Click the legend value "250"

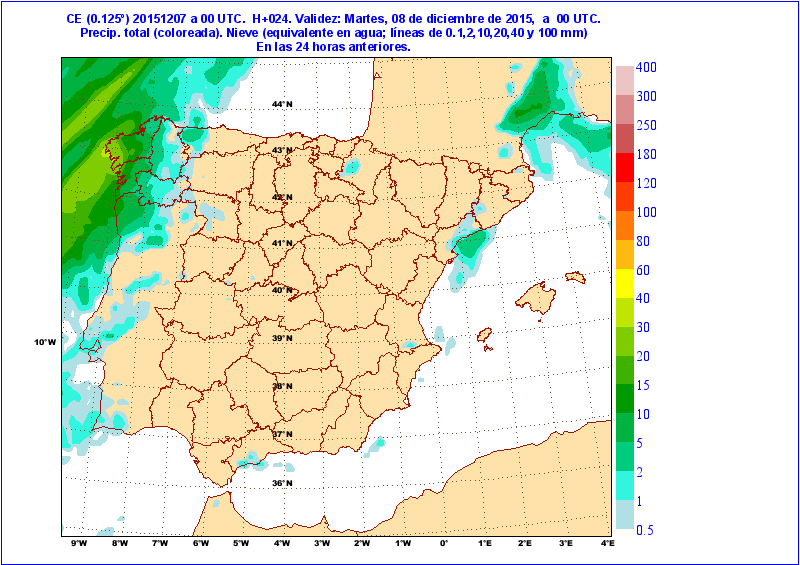point(646,125)
